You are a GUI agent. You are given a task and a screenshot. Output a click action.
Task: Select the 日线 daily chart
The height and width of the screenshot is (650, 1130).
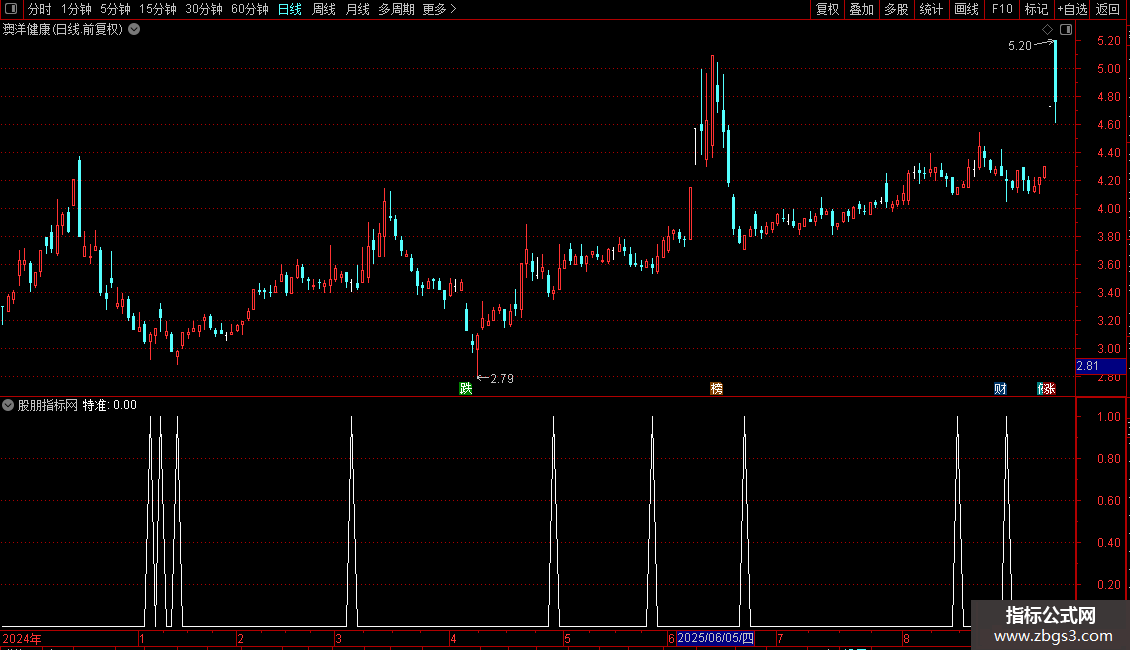[290, 9]
